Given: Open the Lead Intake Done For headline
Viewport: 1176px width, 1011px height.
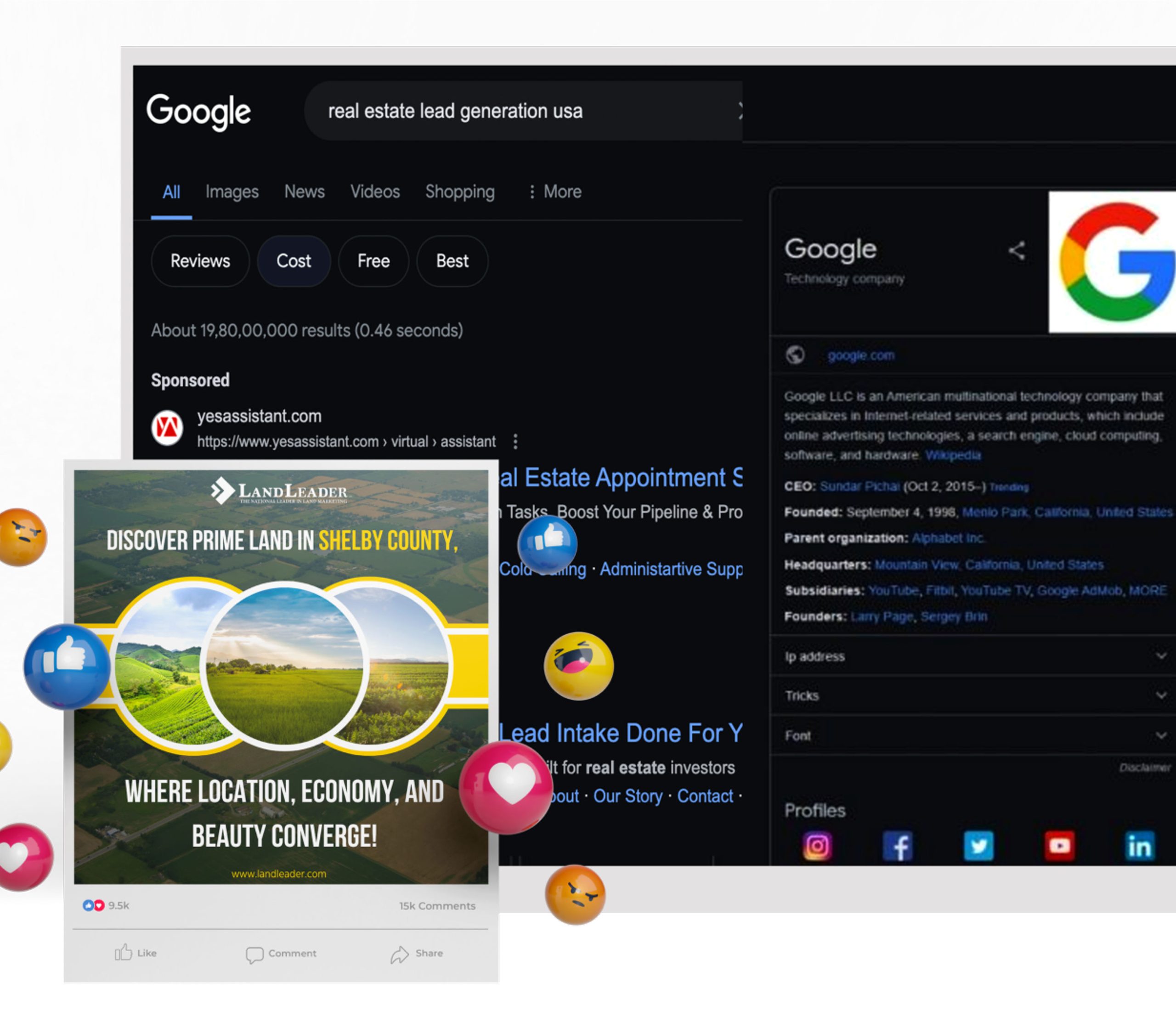Looking at the screenshot, I should (x=621, y=734).
